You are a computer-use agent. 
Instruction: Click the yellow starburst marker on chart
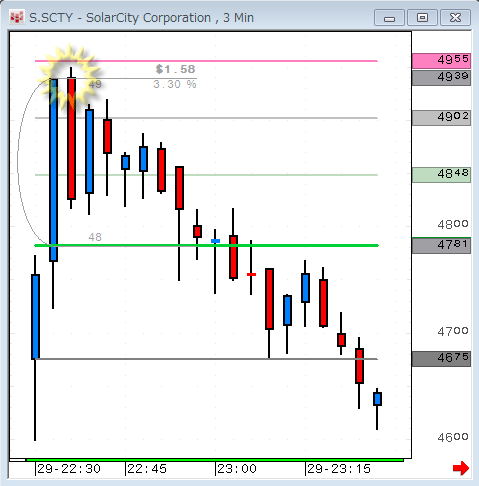tap(69, 77)
